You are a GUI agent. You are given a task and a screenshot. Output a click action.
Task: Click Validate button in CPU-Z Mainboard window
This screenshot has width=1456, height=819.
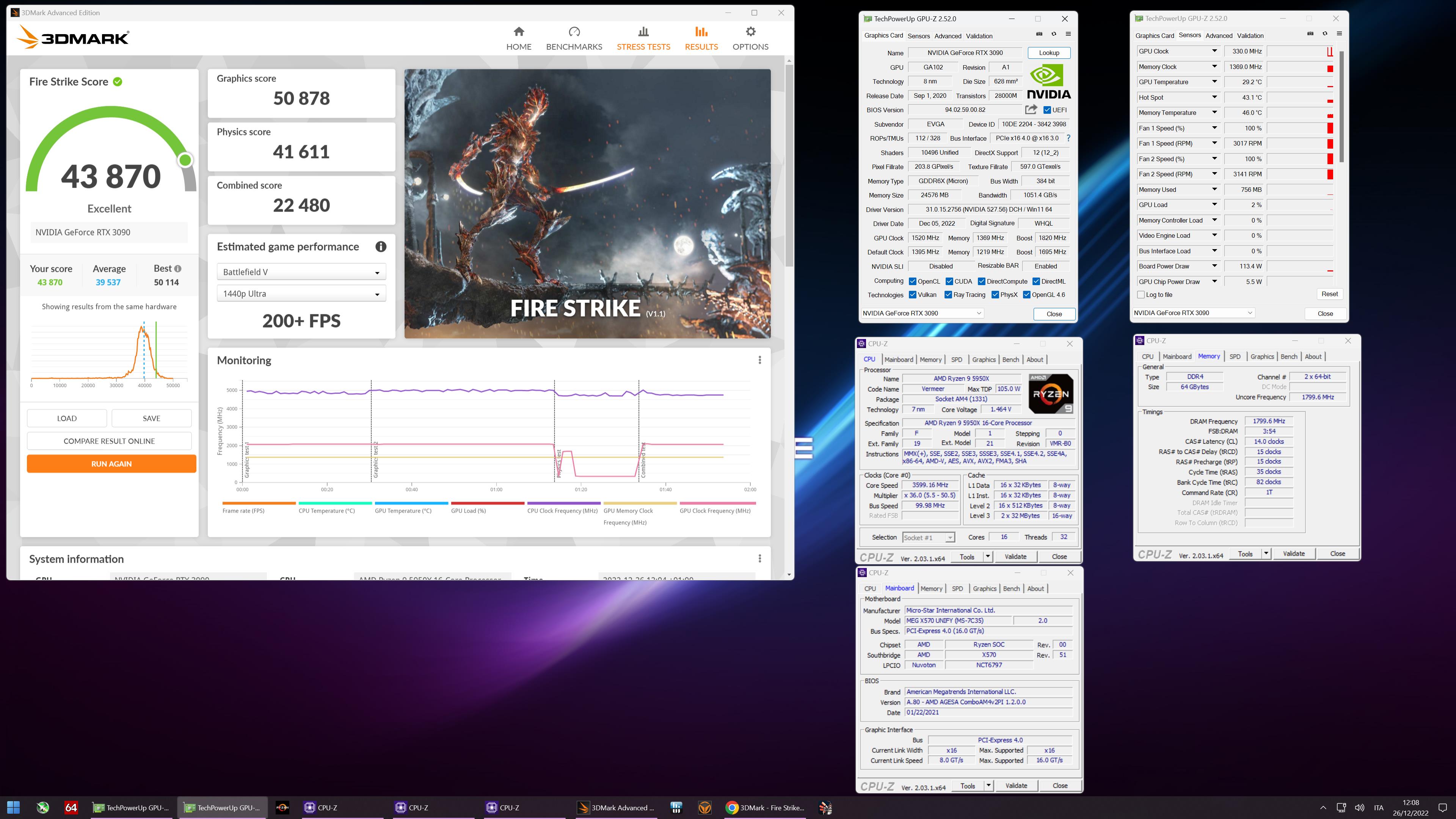[x=1016, y=786]
